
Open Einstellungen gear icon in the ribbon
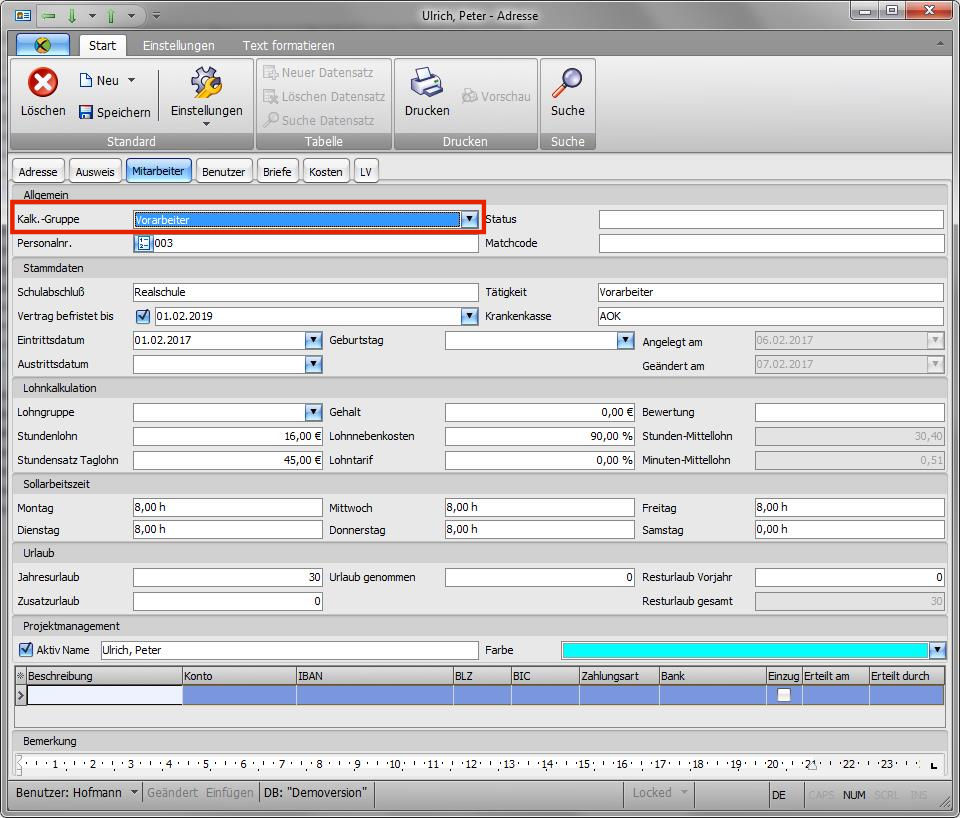[206, 82]
